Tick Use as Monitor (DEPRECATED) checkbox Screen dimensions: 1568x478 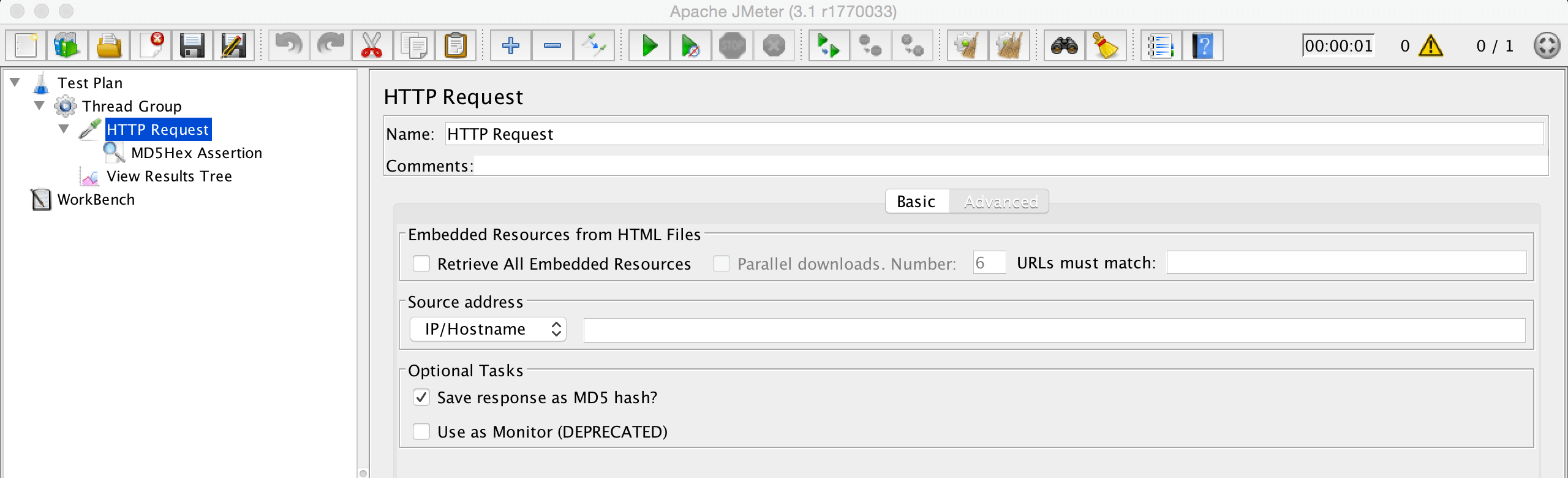tap(421, 431)
